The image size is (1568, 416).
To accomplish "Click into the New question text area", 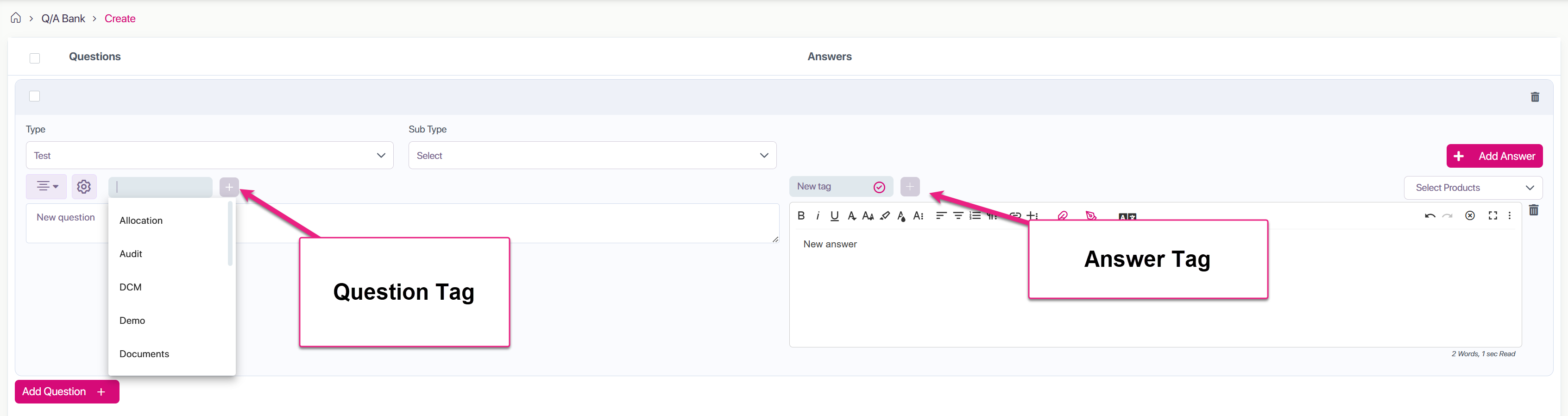I will coord(403,224).
